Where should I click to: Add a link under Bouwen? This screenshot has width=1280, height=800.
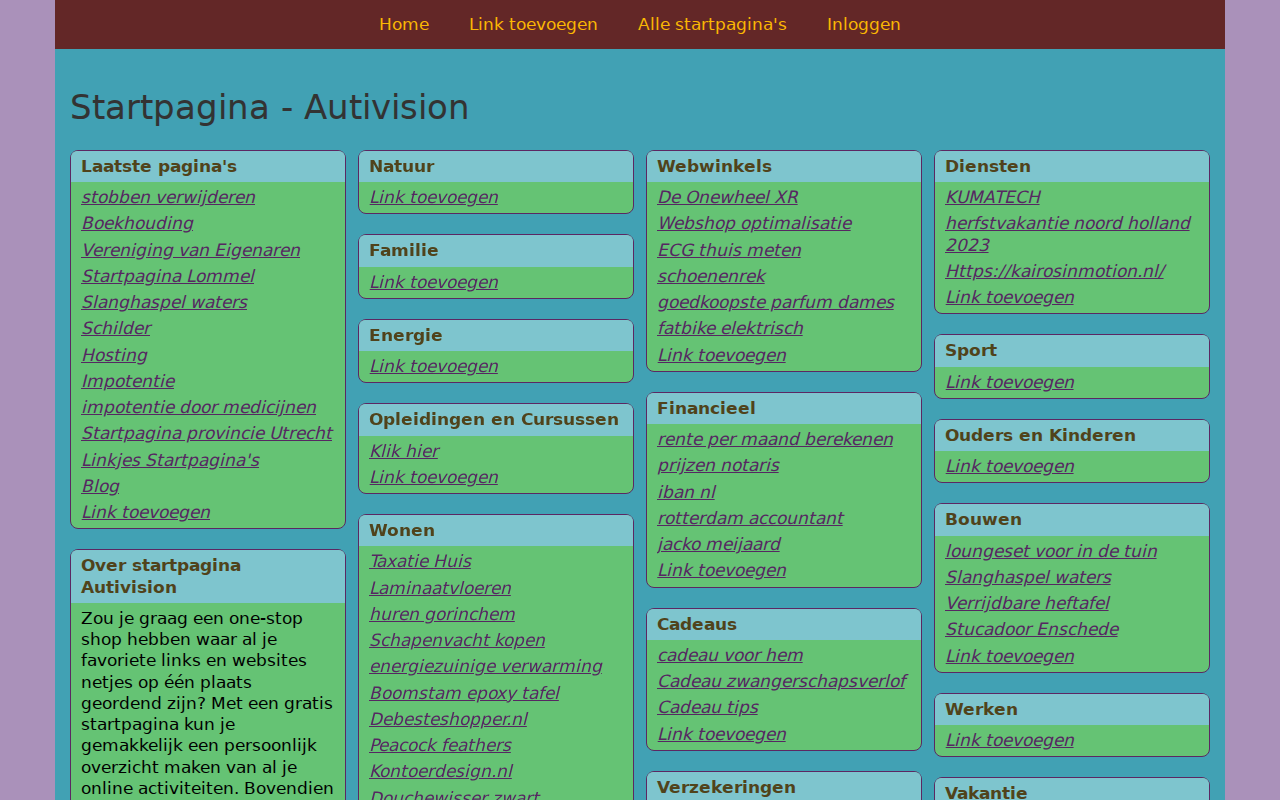pyautogui.click(x=1010, y=656)
